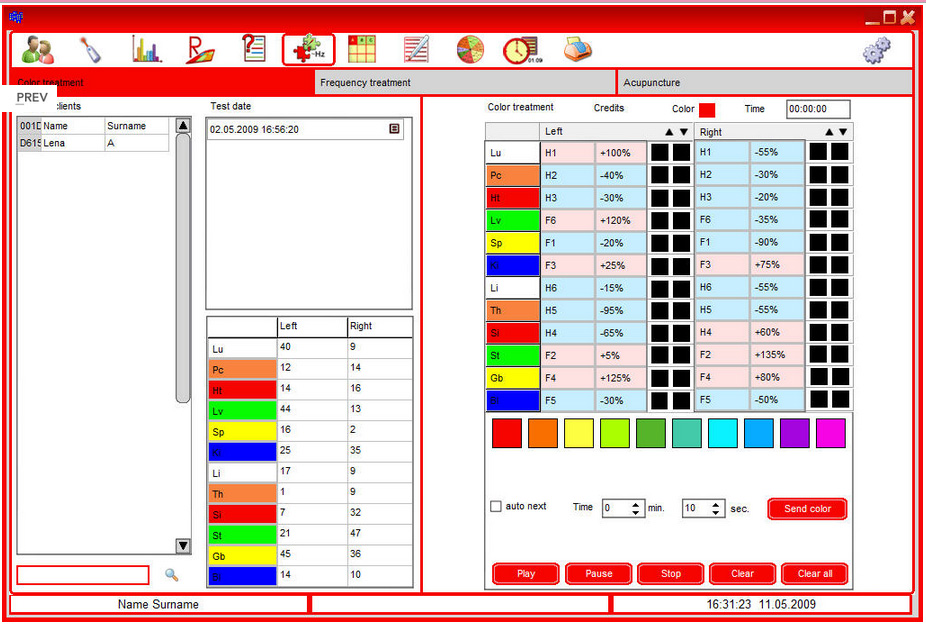Image resolution: width=926 pixels, height=624 pixels.
Task: Pick the cyan color swatch
Action: coord(723,433)
